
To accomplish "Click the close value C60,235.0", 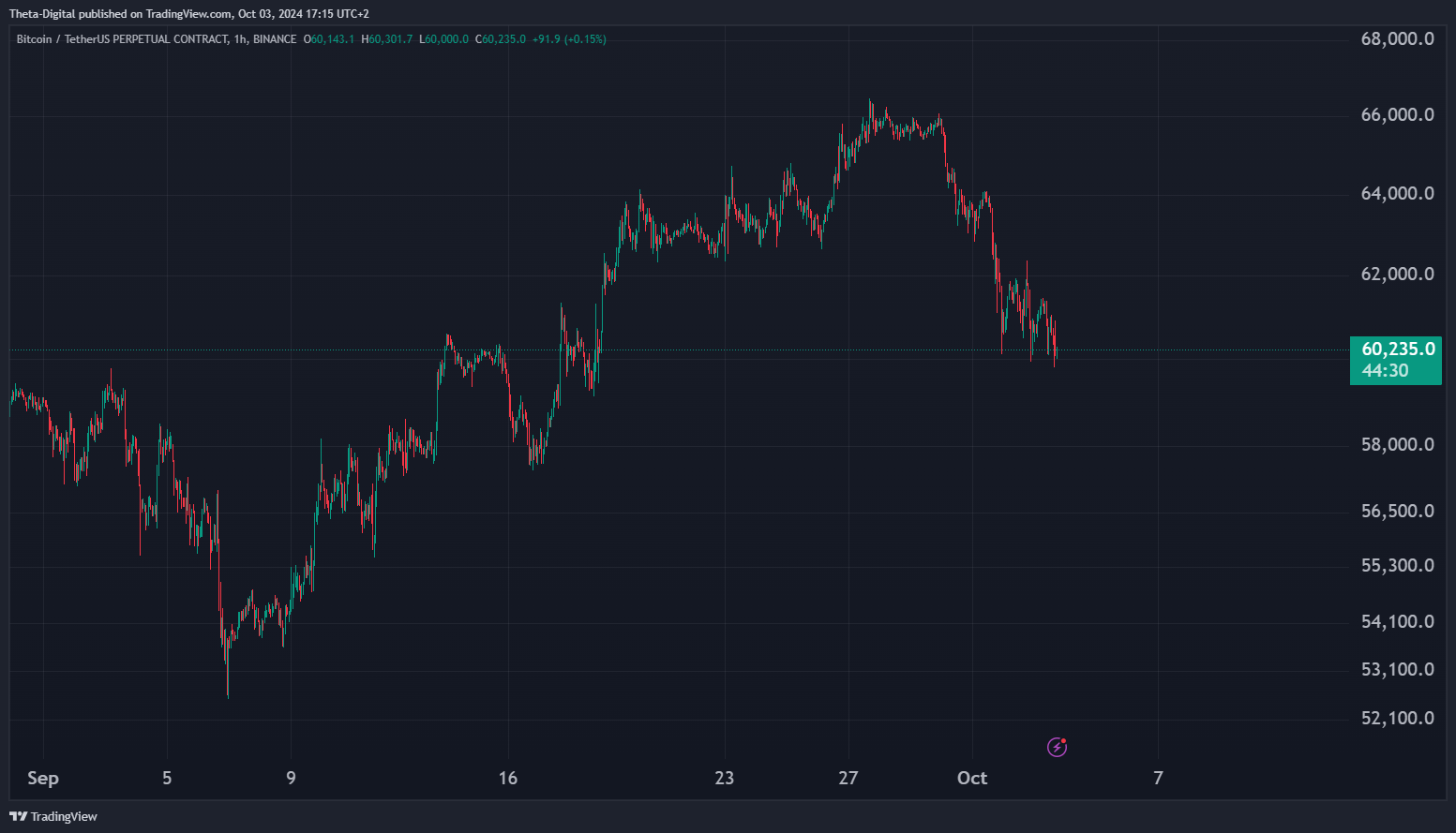I will (501, 39).
